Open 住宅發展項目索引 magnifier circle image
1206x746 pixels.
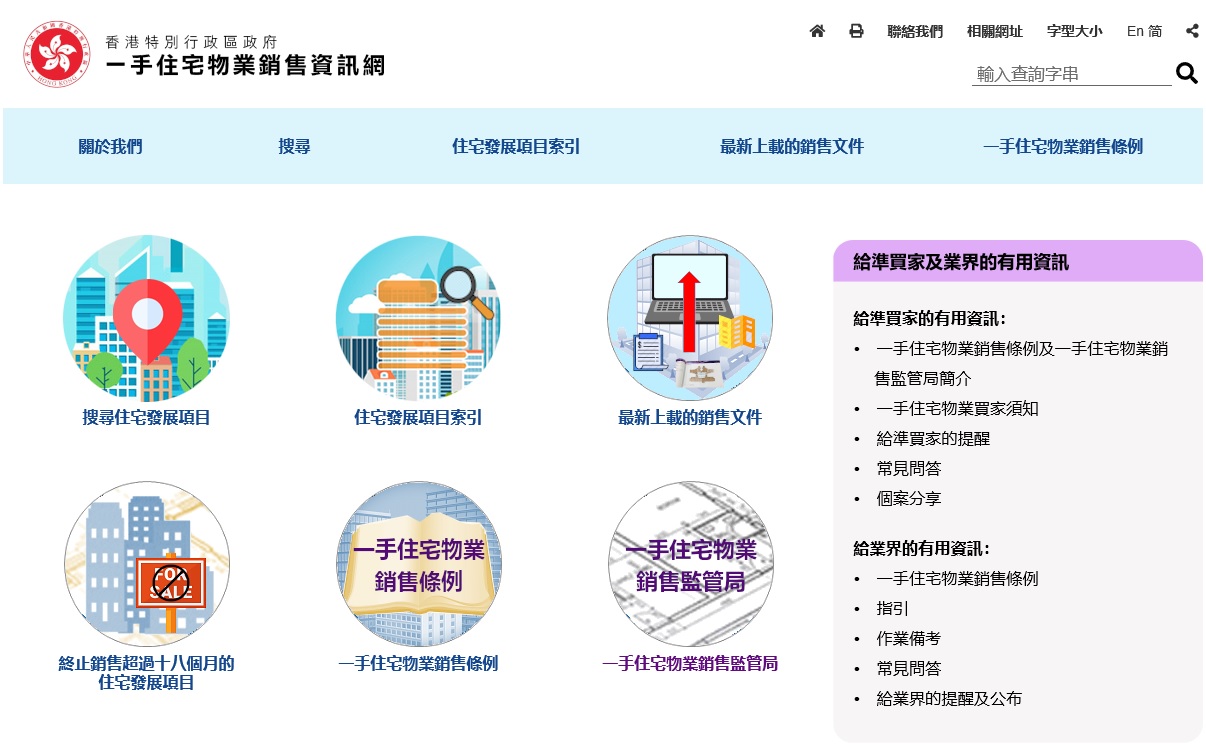coord(418,318)
